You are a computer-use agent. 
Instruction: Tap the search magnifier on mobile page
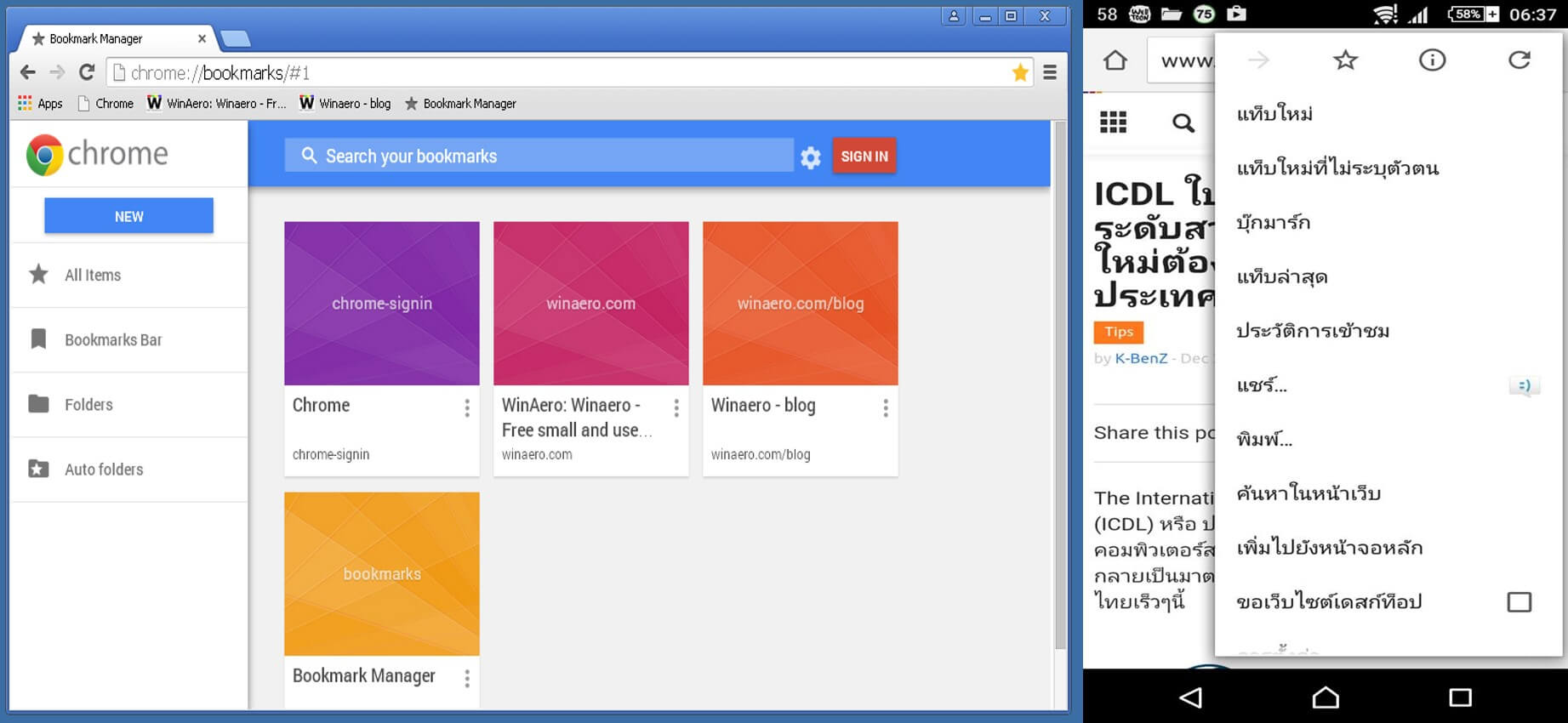1183,123
